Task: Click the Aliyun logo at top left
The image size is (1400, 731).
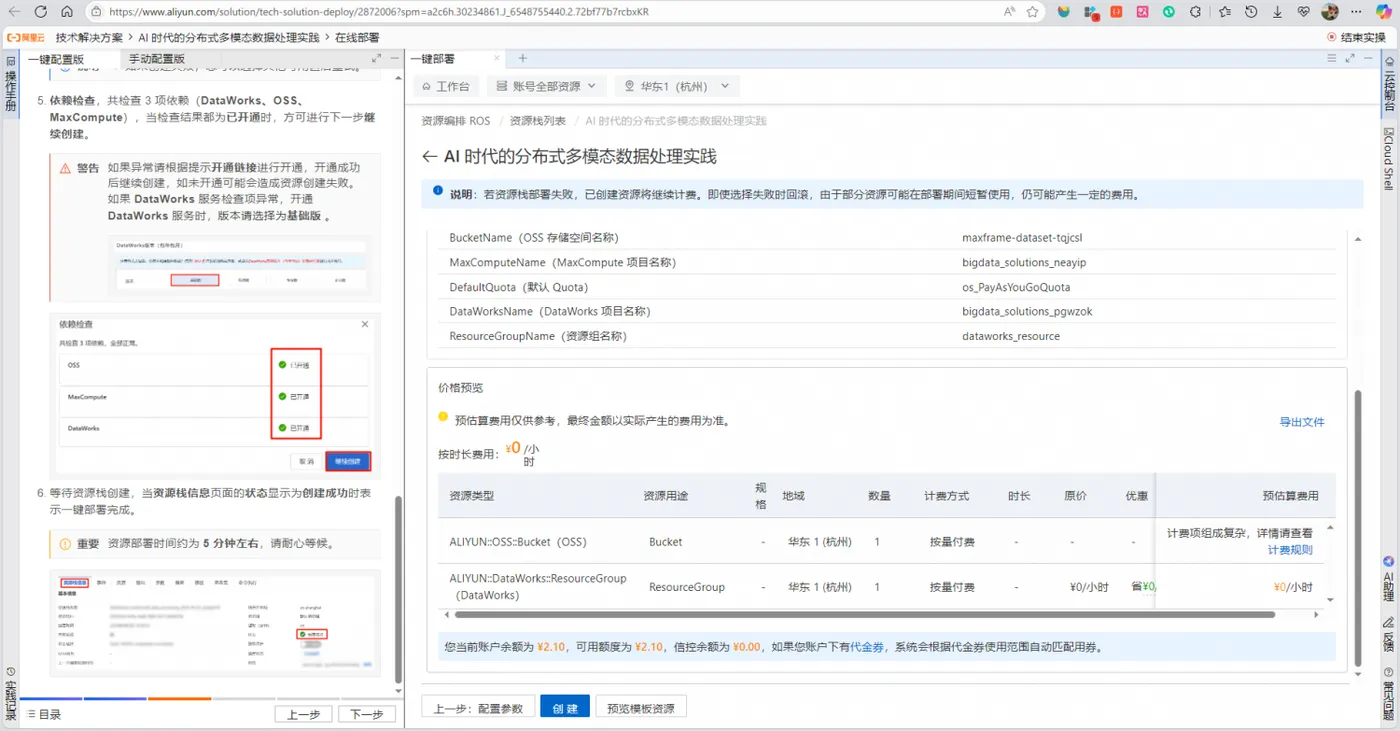Action: click(x=25, y=37)
